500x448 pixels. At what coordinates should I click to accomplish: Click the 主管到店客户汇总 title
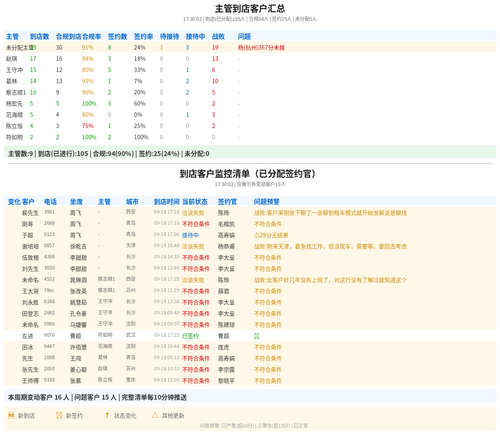pos(250,9)
